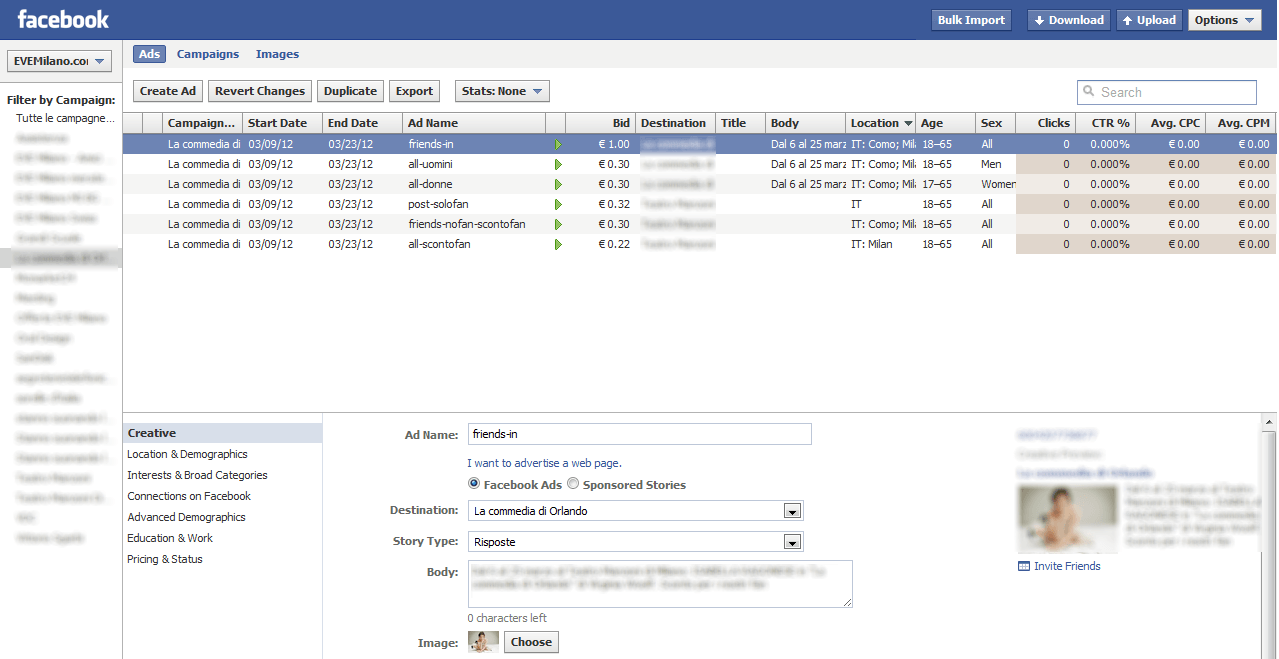Click the Bulk Import button

(x=971, y=20)
